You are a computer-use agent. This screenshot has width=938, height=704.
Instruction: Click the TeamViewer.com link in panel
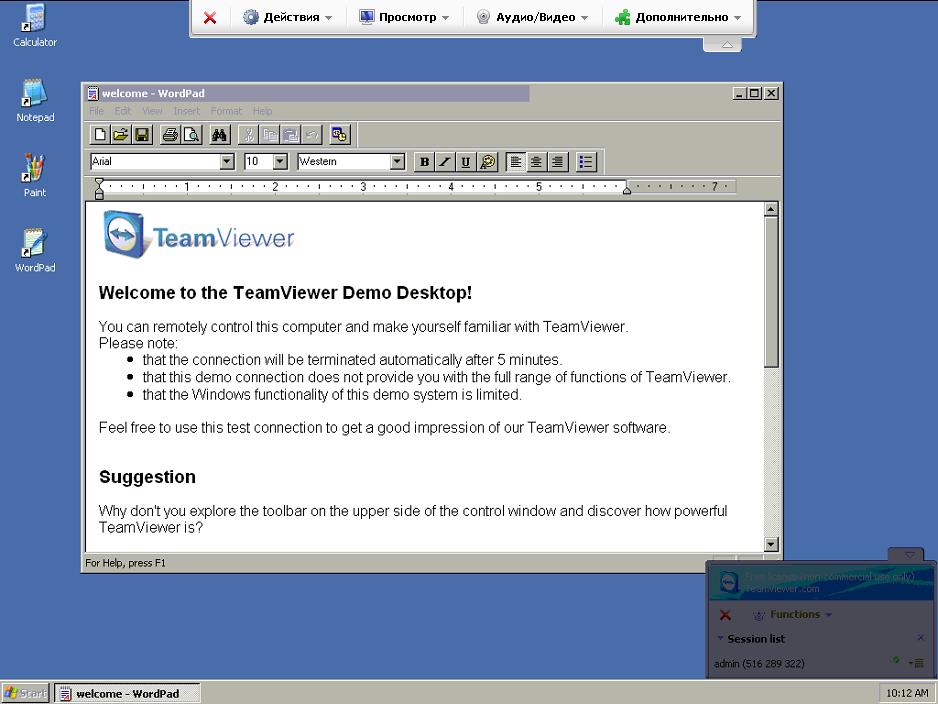[x=782, y=589]
